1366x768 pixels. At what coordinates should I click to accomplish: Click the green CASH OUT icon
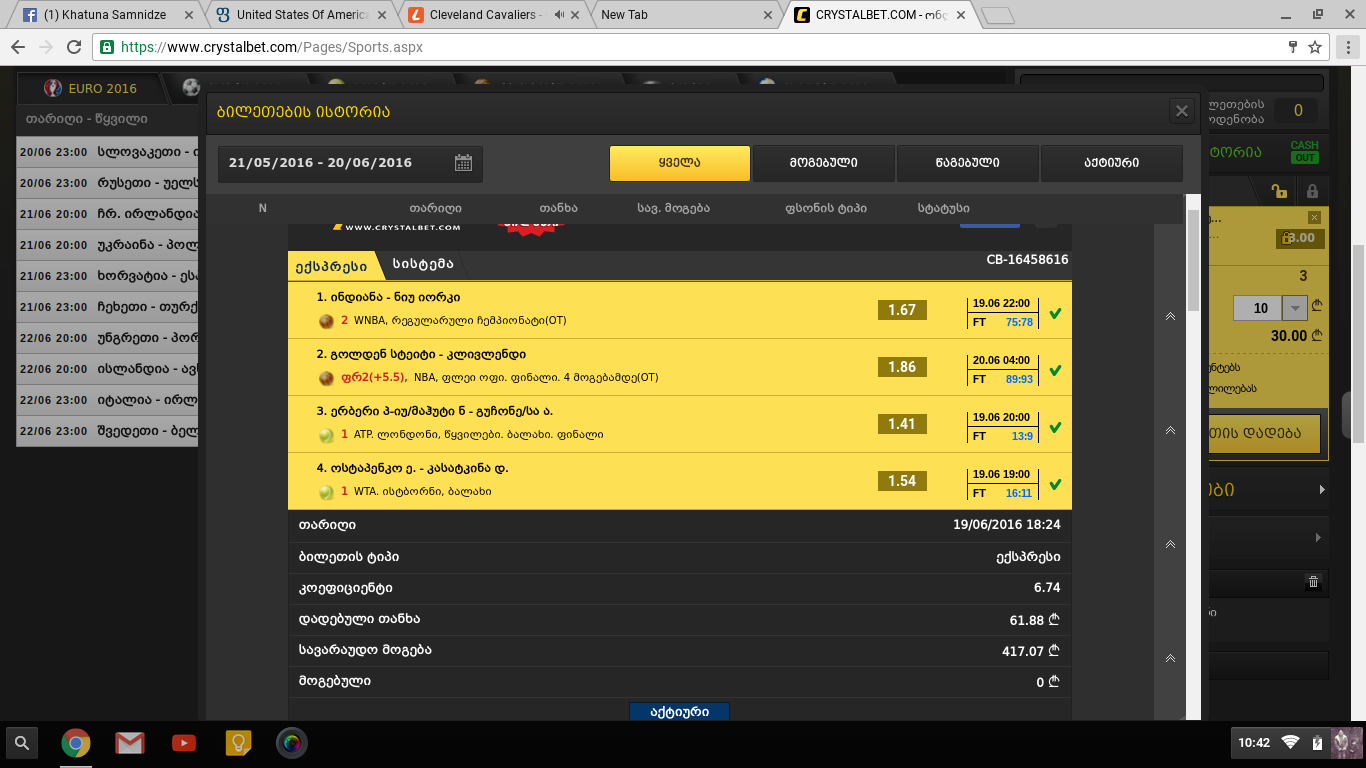click(1305, 151)
